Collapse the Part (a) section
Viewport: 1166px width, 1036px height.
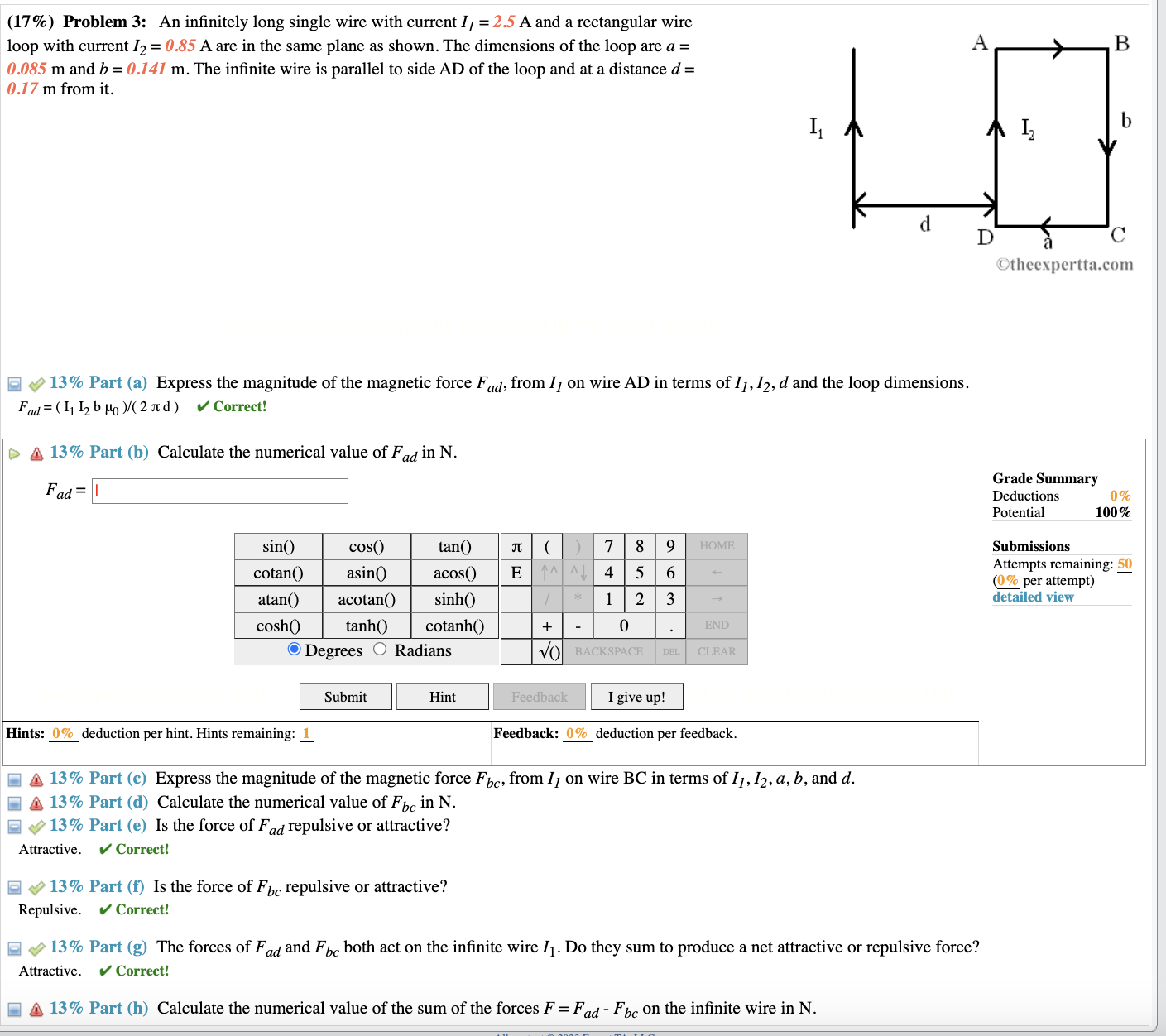click(13, 382)
